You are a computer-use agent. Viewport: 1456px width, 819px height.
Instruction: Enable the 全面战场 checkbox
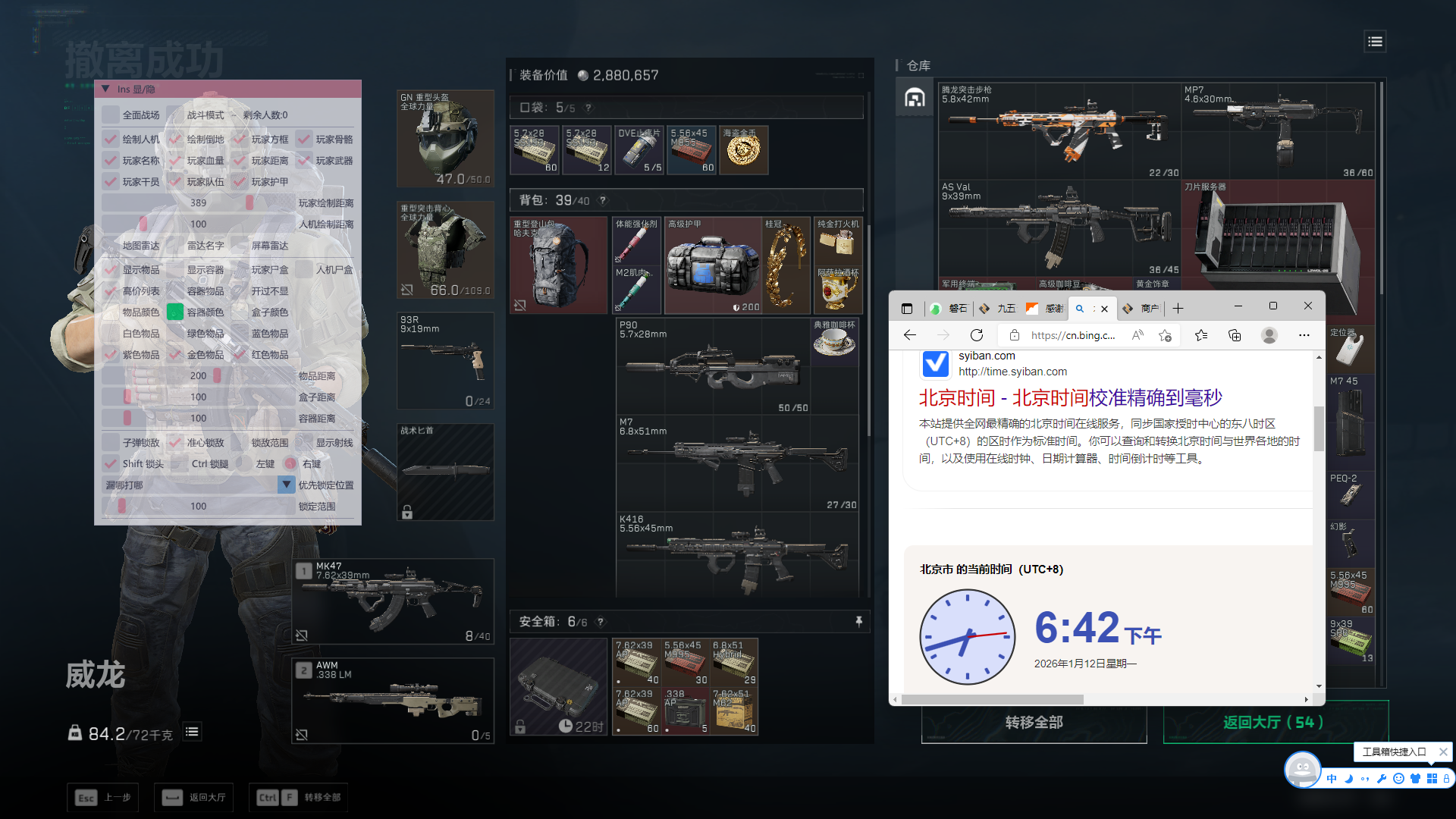point(111,115)
